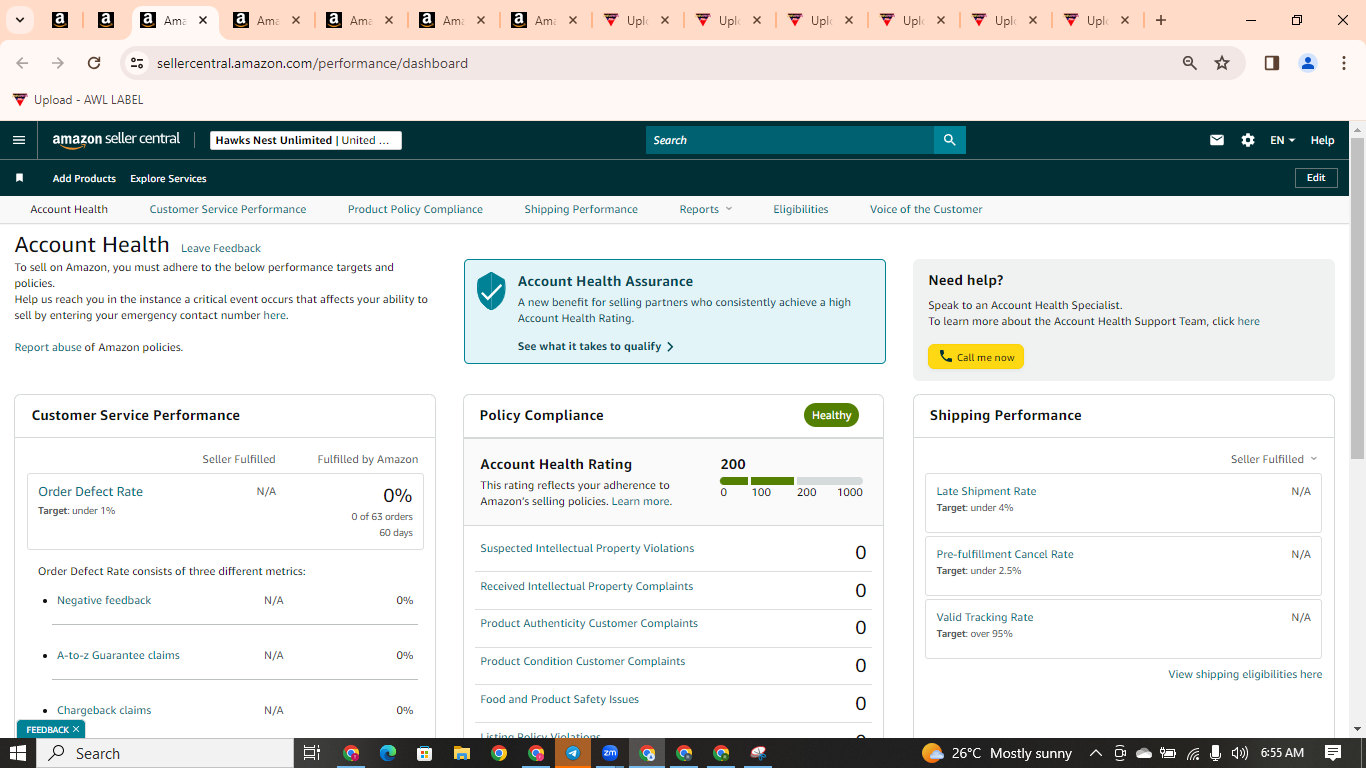The width and height of the screenshot is (1366, 768).
Task: Open A-to-z Guarantee claims link
Action: pyautogui.click(x=118, y=655)
